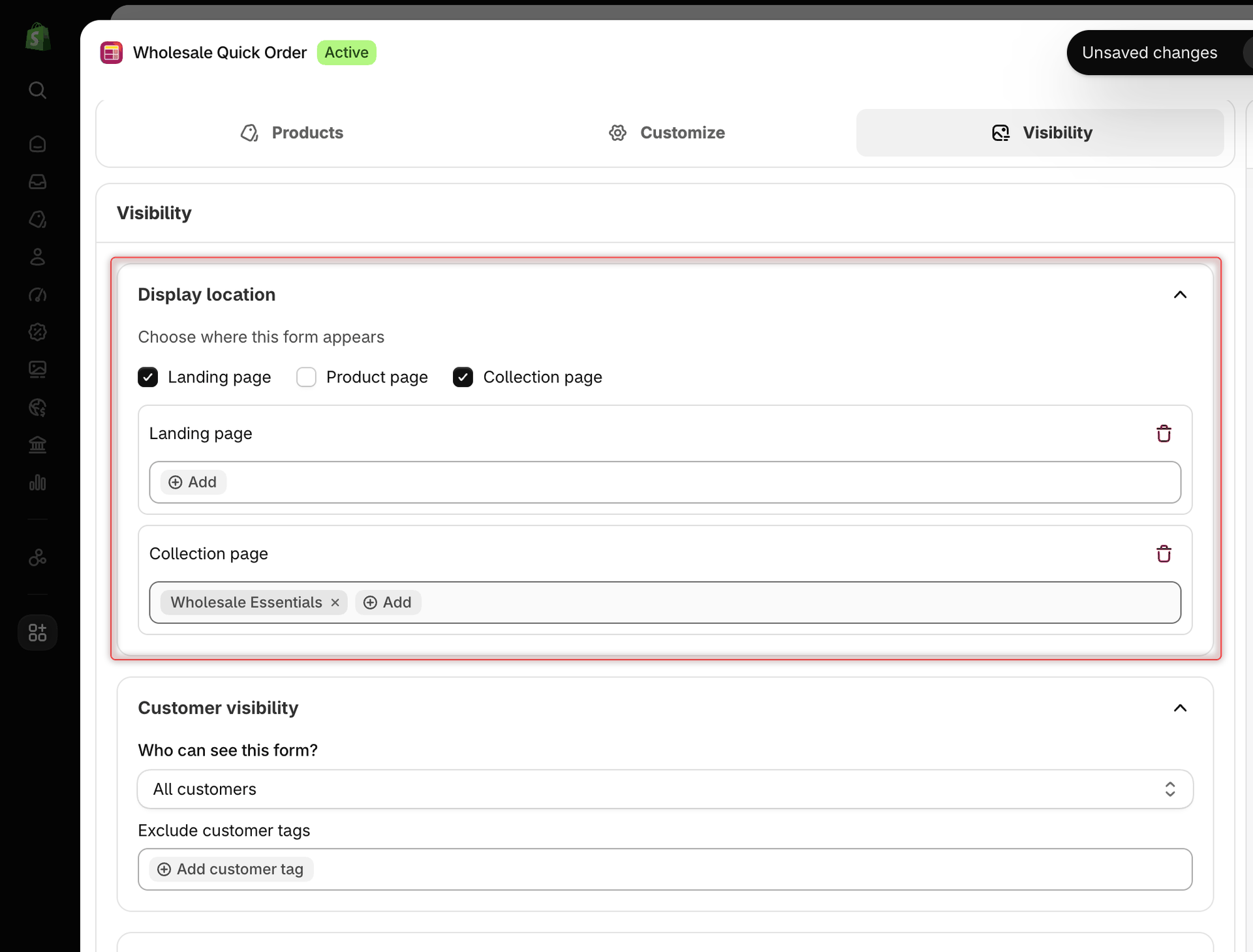Collapse the Customer visibility section
The width and height of the screenshot is (1253, 952).
[x=1180, y=708]
